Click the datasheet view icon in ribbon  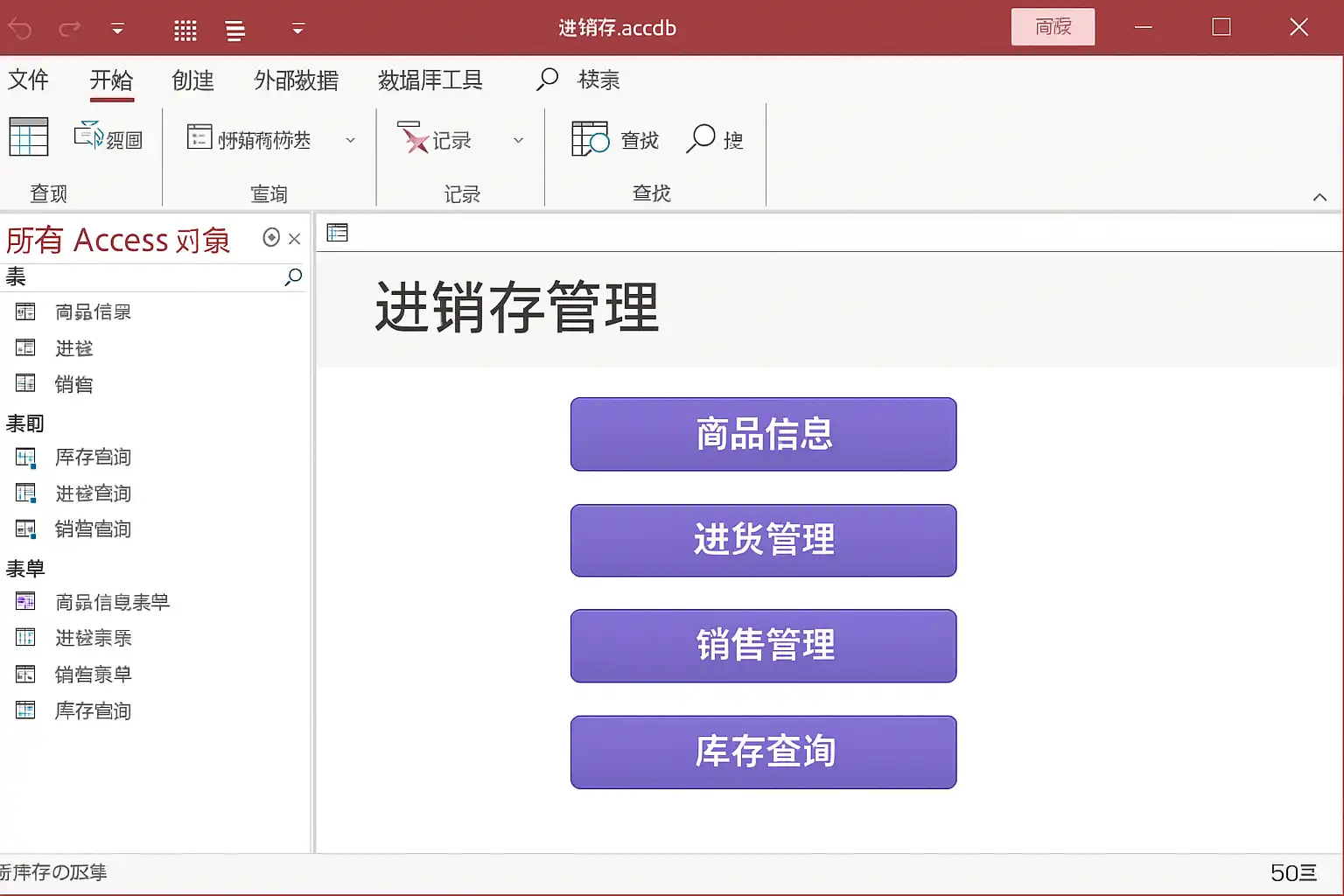[29, 137]
